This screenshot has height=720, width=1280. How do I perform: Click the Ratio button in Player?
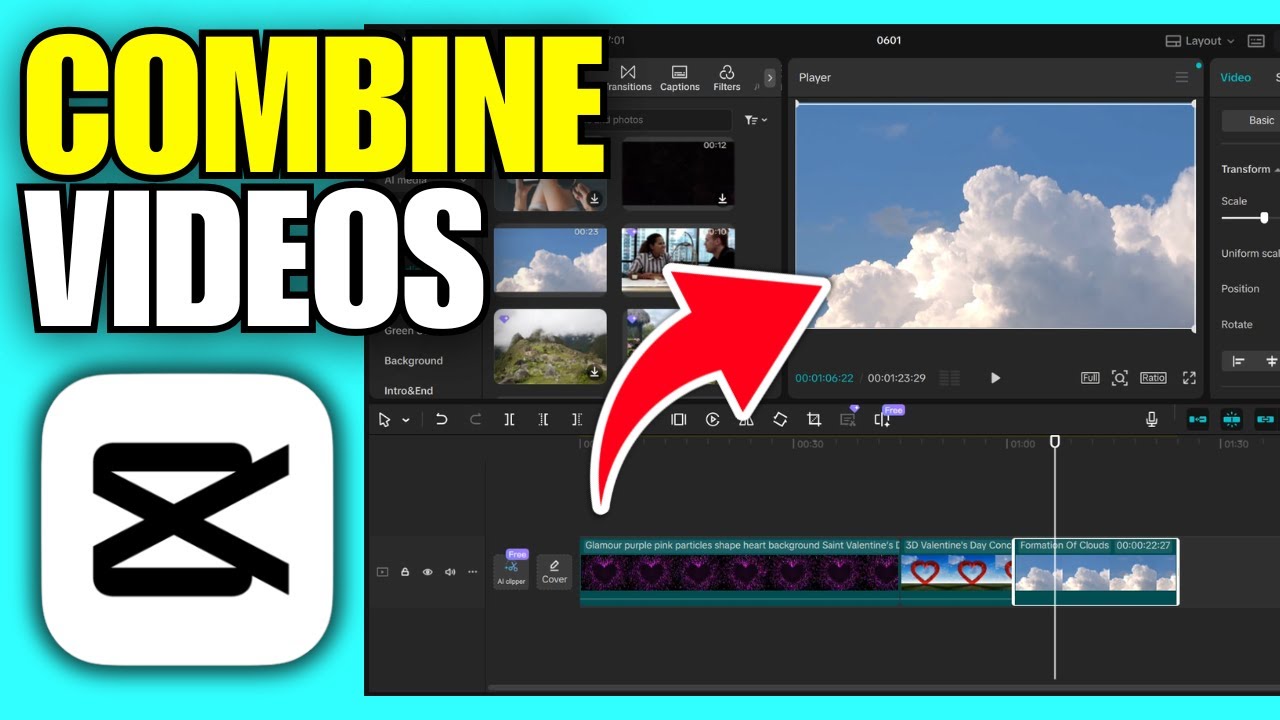(x=1153, y=378)
